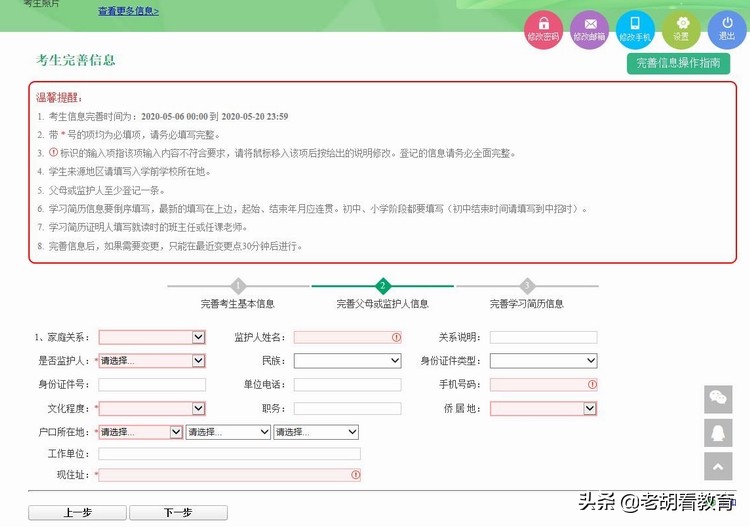Open 完善信息操作指南 button
The height and width of the screenshot is (527, 750).
coord(678,63)
